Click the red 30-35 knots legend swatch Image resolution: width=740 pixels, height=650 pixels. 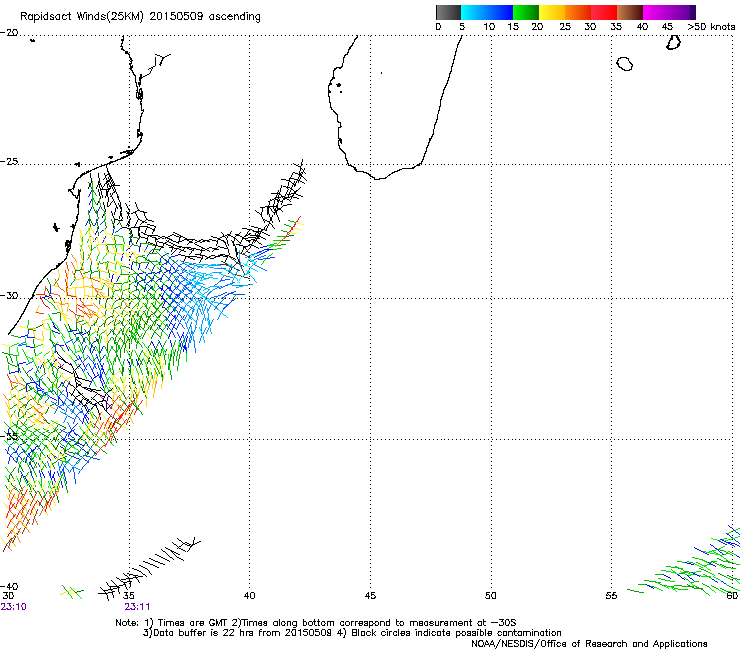coord(604,12)
